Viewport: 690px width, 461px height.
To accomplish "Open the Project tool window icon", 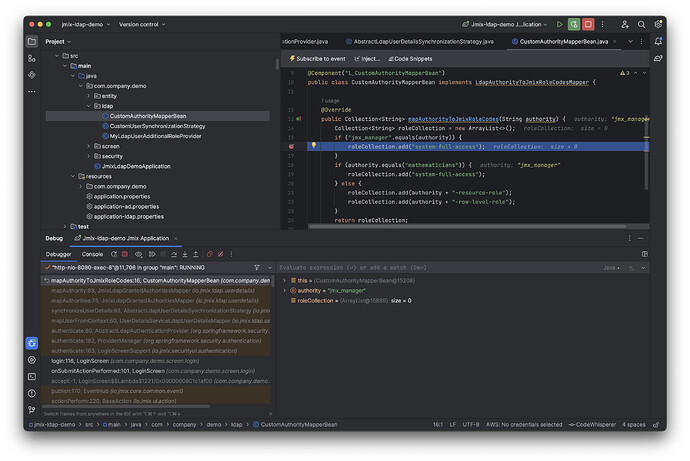I will click(32, 42).
